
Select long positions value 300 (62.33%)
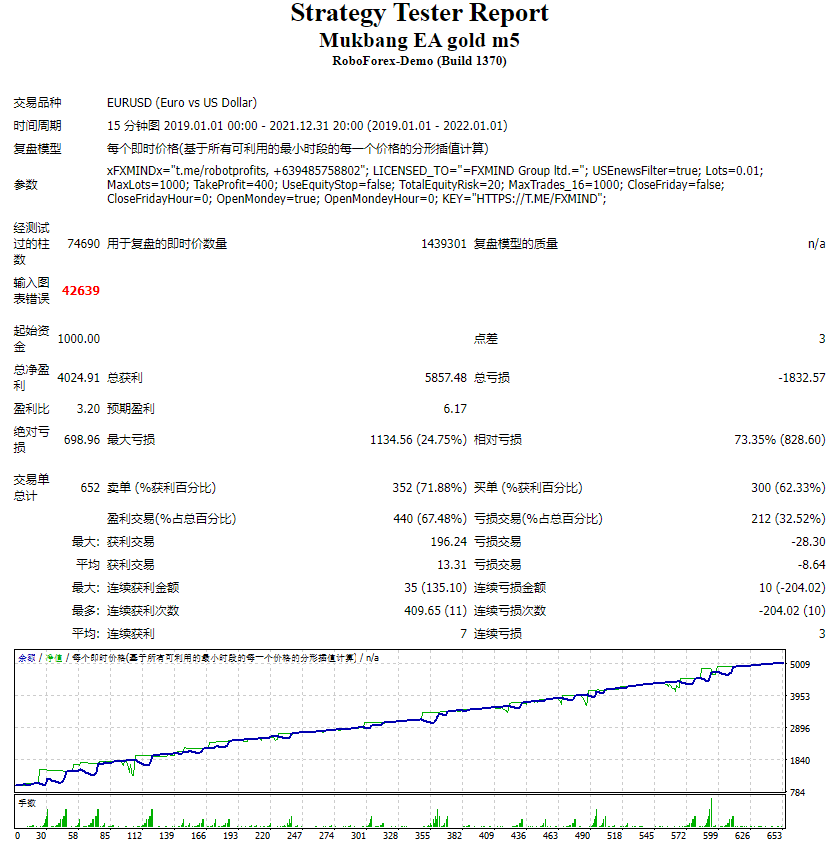coord(788,488)
